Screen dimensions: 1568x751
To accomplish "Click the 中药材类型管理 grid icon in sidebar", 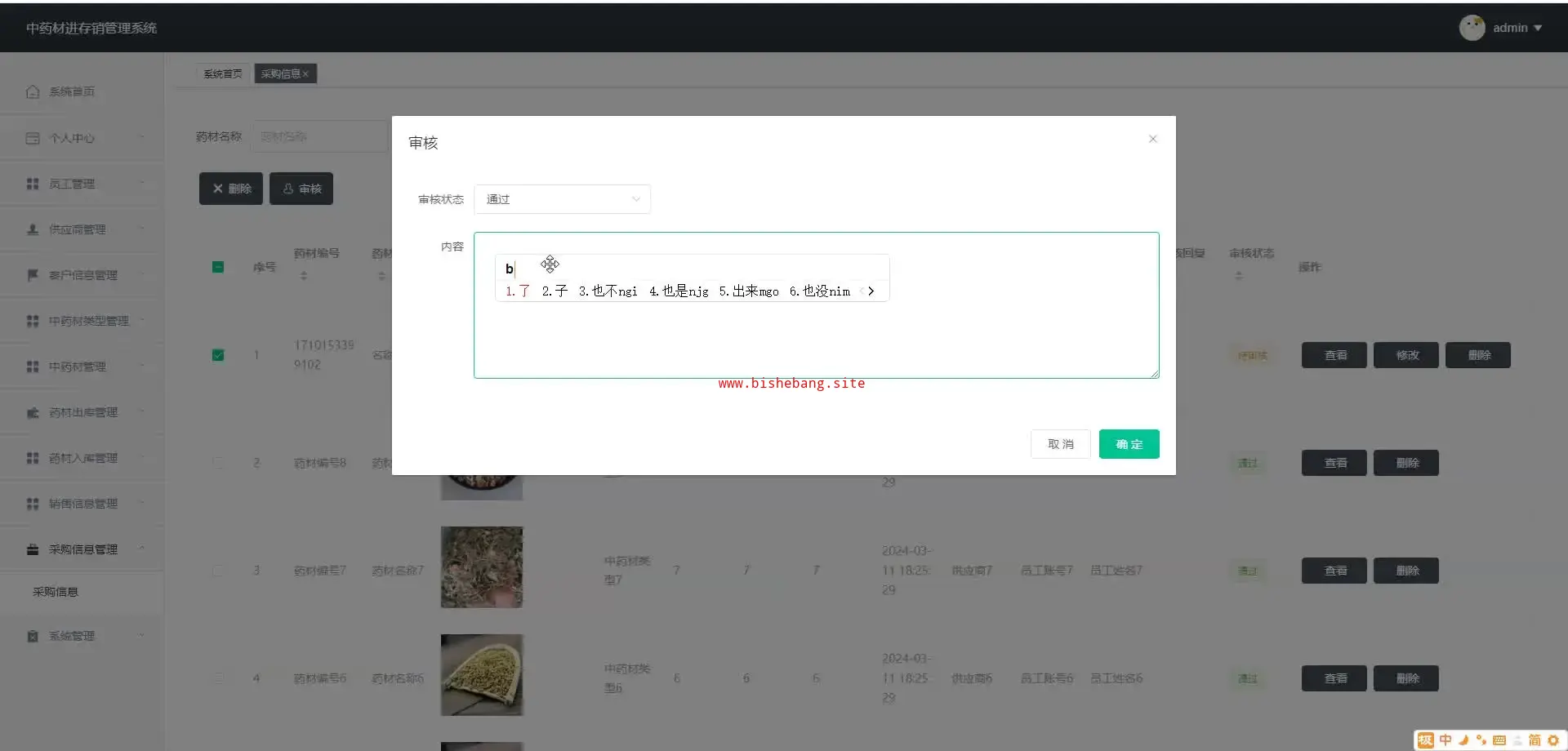I will [x=33, y=321].
